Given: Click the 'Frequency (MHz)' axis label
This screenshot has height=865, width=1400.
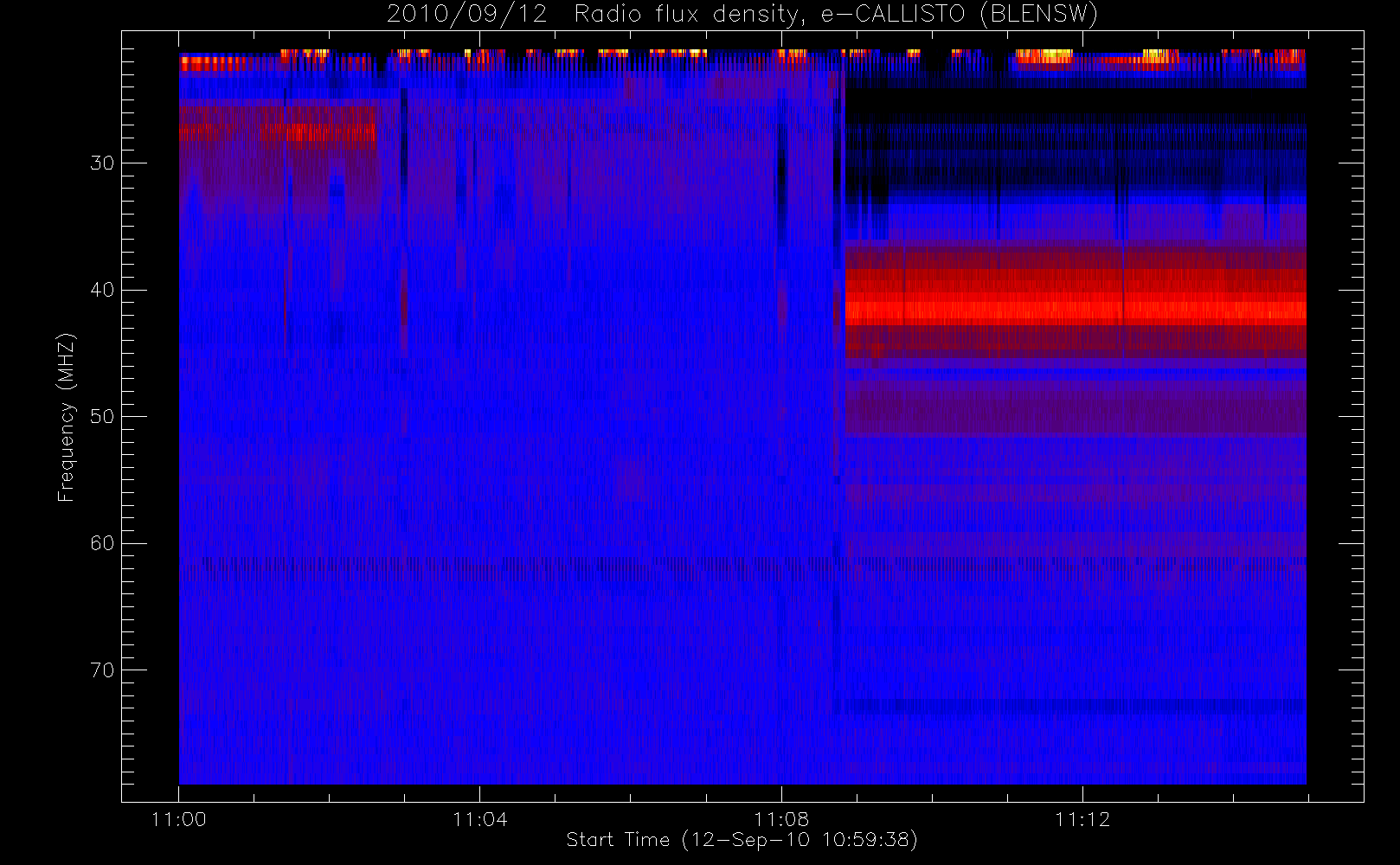Looking at the screenshot, I should tap(67, 417).
